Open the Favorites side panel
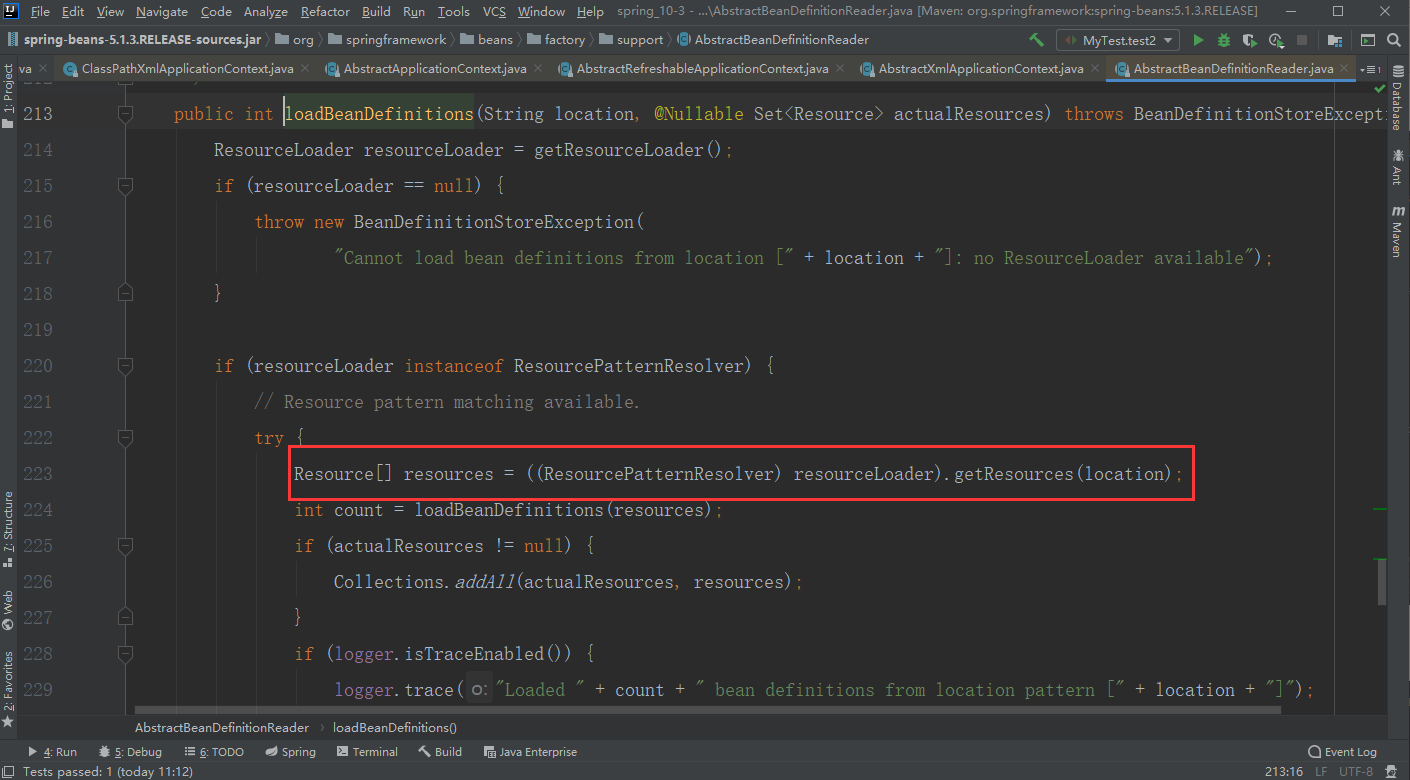The height and width of the screenshot is (780, 1410). pyautogui.click(x=8, y=689)
